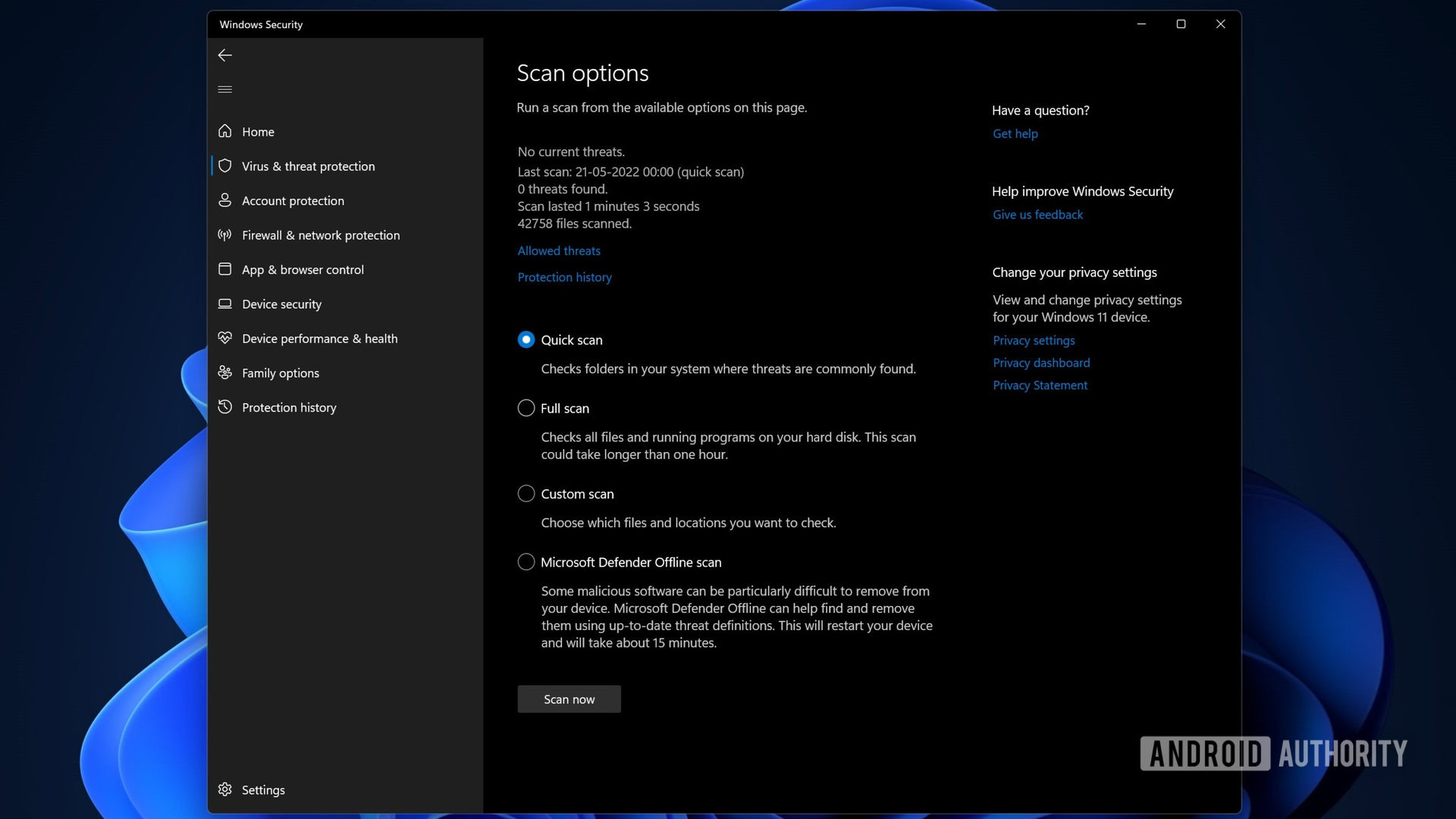Image resolution: width=1456 pixels, height=819 pixels.
Task: Open Firewall & network protection section
Action: pyautogui.click(x=321, y=235)
